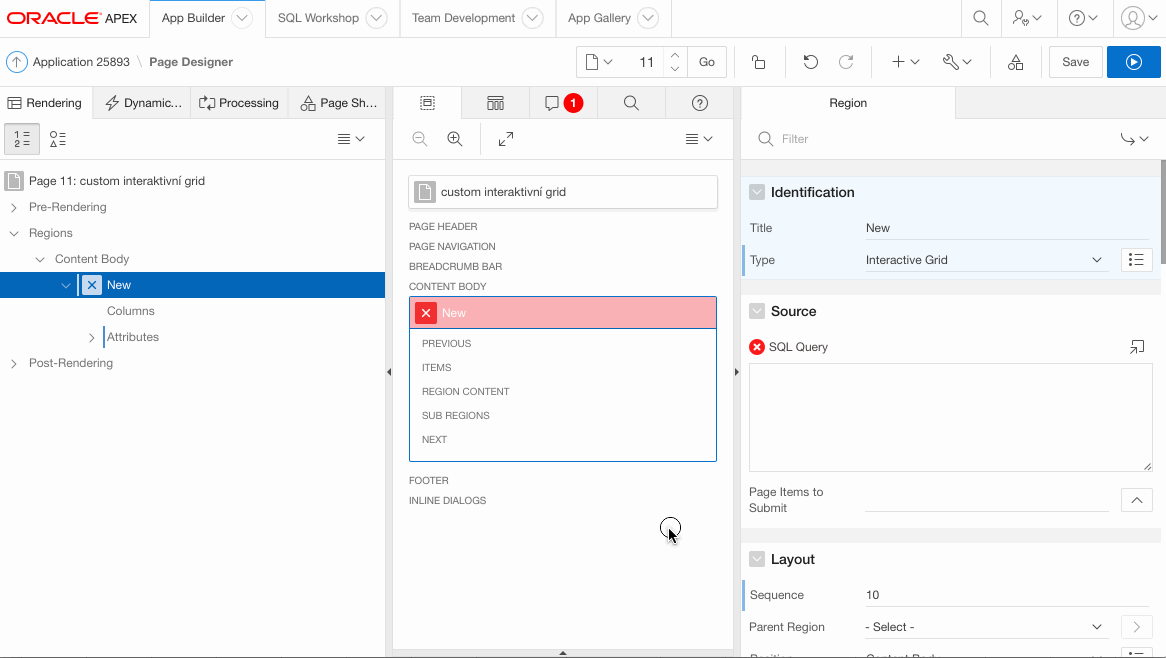Open SQL Query code editor icon
Viewport: 1166px width, 658px height.
1137,347
